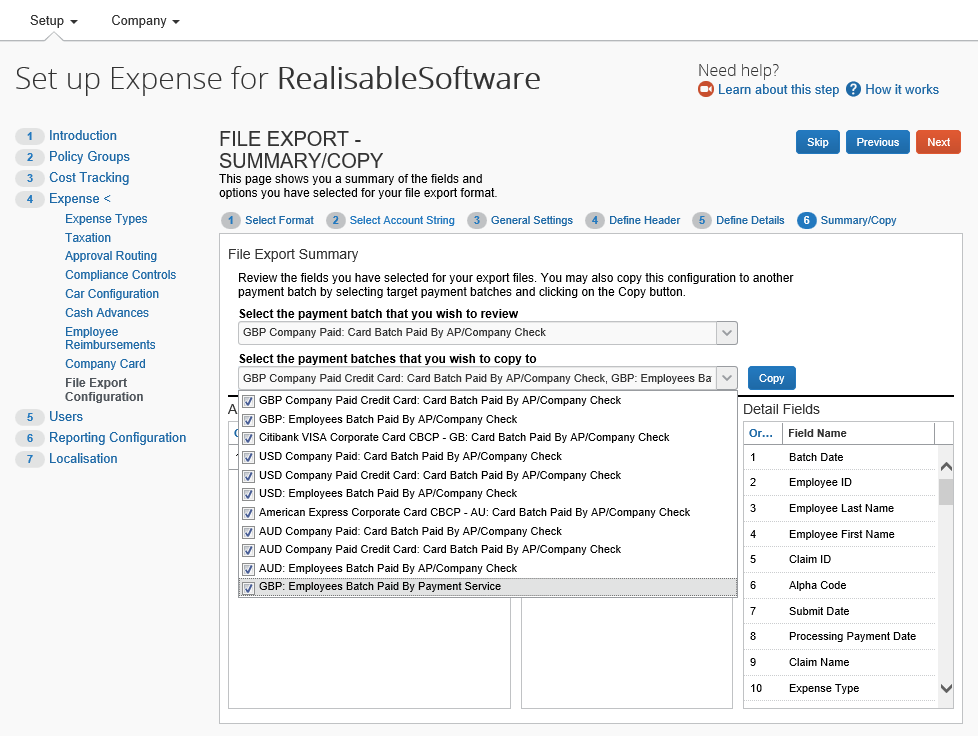
Task: Click step 2 circle for Select Account String
Action: tap(336, 221)
